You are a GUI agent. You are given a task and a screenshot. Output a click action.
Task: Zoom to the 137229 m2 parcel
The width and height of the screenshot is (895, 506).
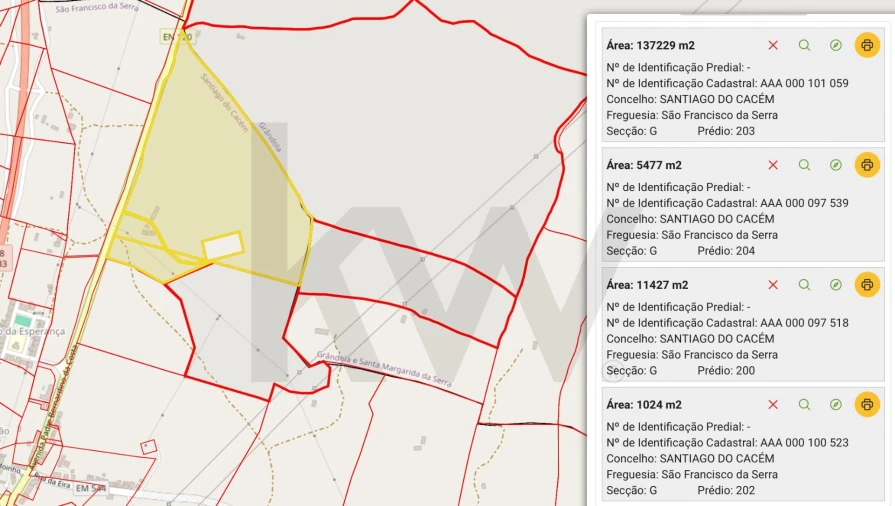tap(804, 45)
